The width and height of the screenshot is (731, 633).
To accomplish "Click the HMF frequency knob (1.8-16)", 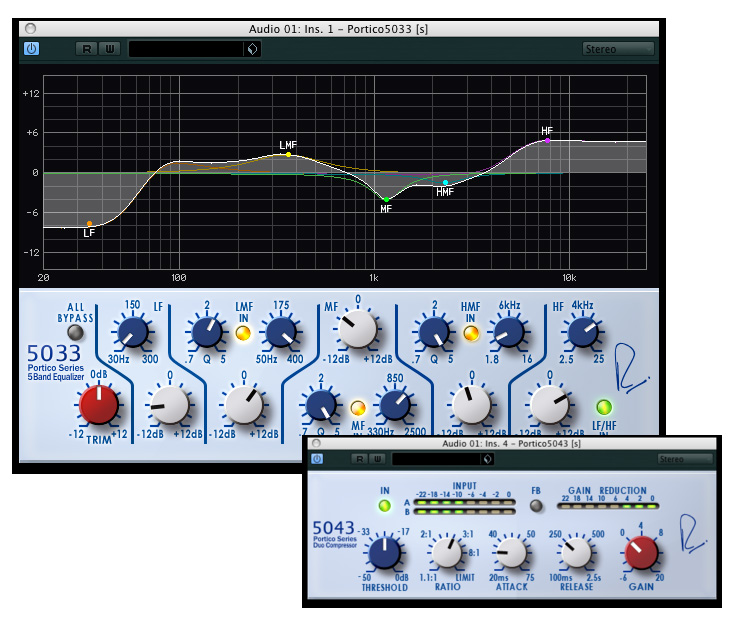I will coord(509,332).
